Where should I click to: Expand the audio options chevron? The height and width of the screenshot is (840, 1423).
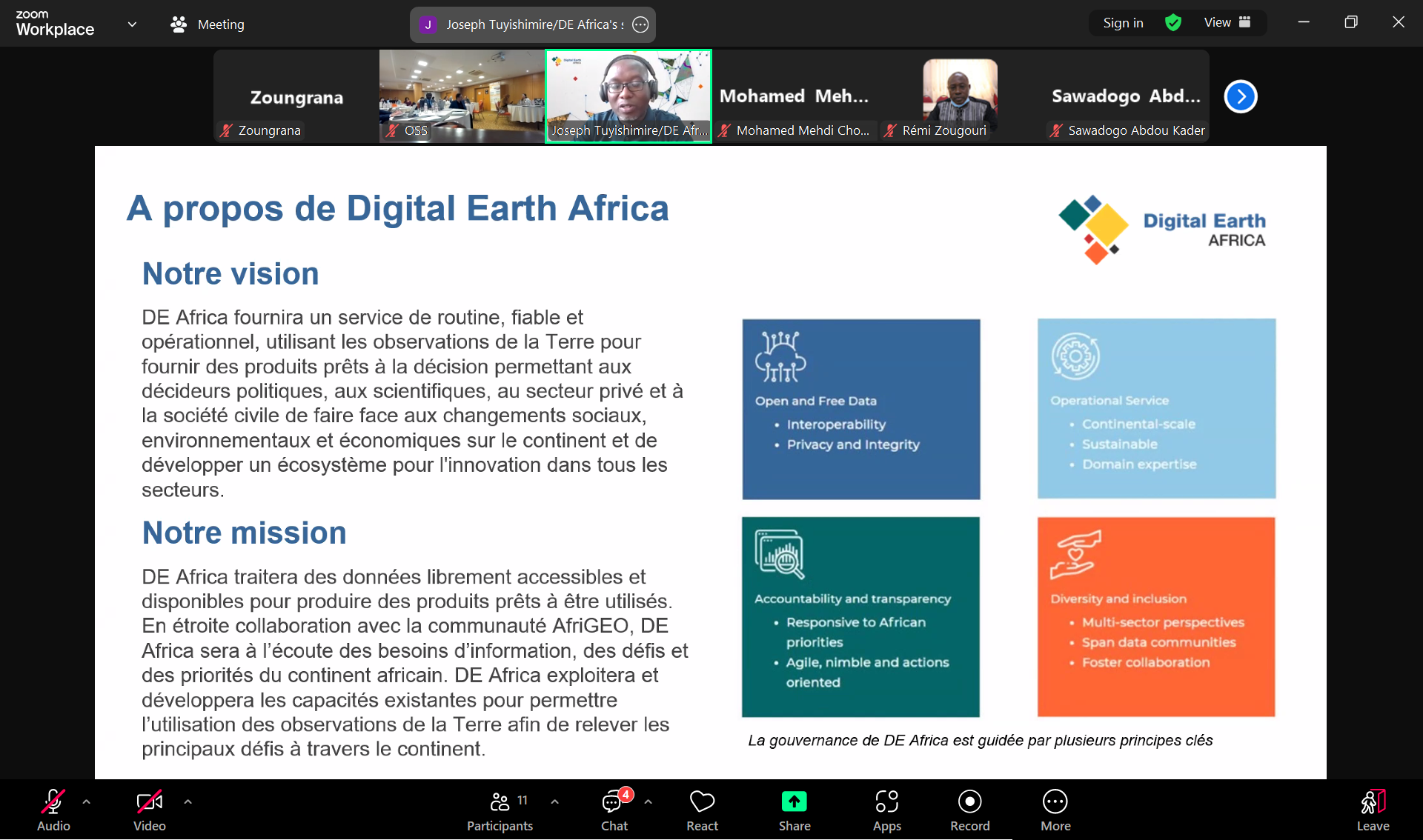87,802
